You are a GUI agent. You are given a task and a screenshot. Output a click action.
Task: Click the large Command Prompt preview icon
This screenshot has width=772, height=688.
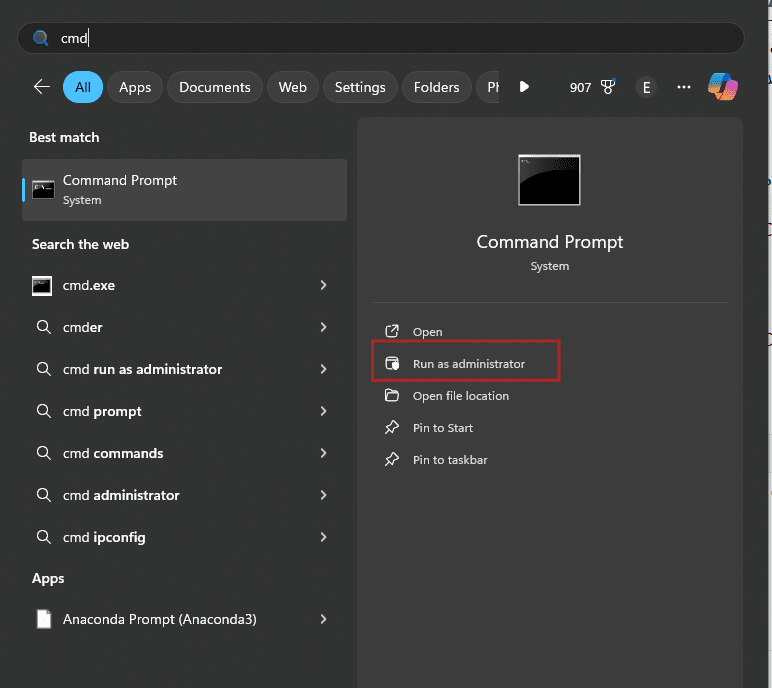pyautogui.click(x=549, y=180)
